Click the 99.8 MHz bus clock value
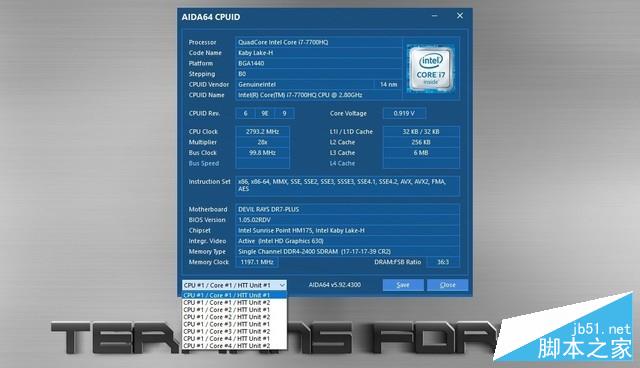 click(x=262, y=153)
